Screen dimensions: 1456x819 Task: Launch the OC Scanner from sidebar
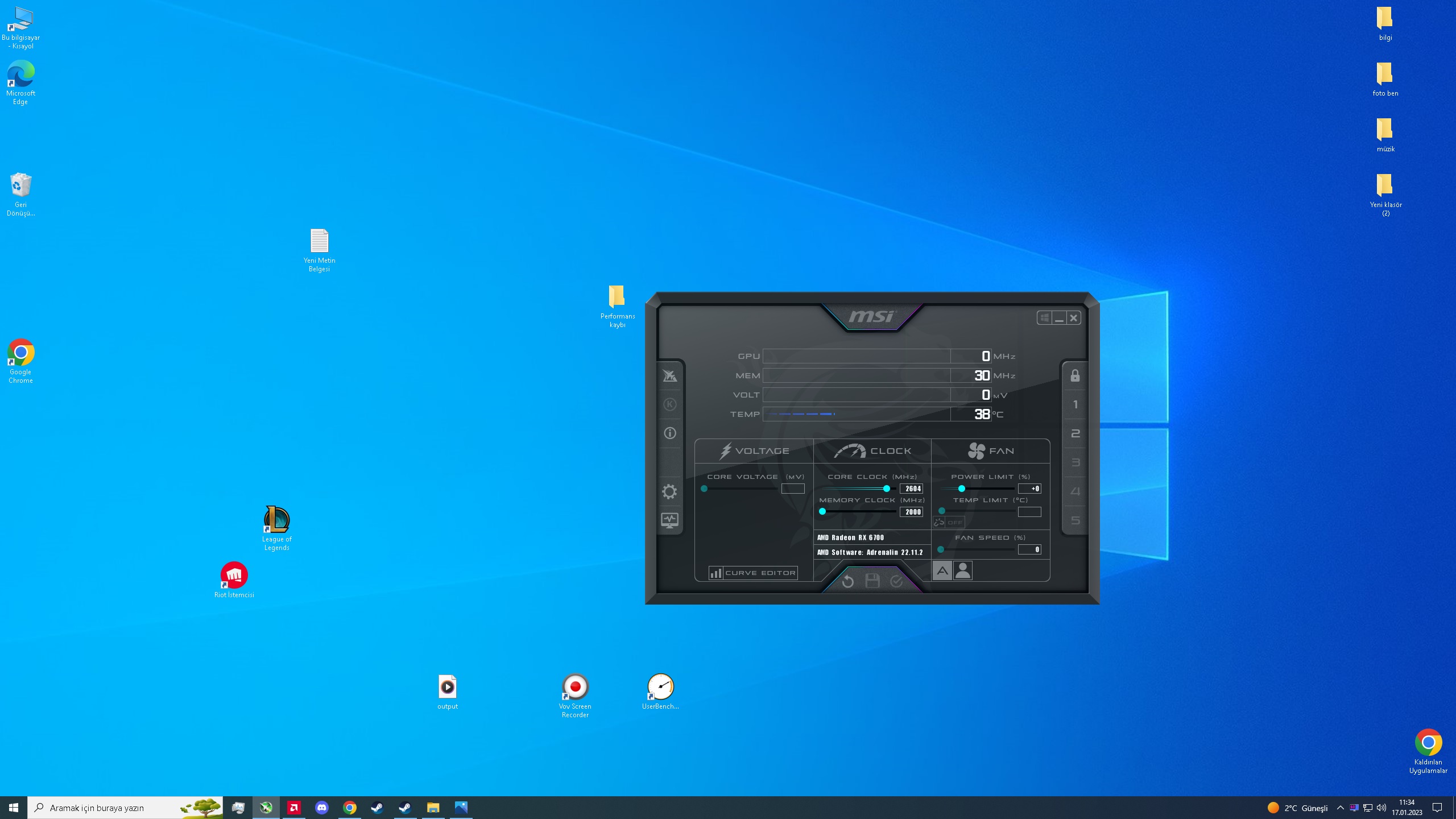pos(670,375)
